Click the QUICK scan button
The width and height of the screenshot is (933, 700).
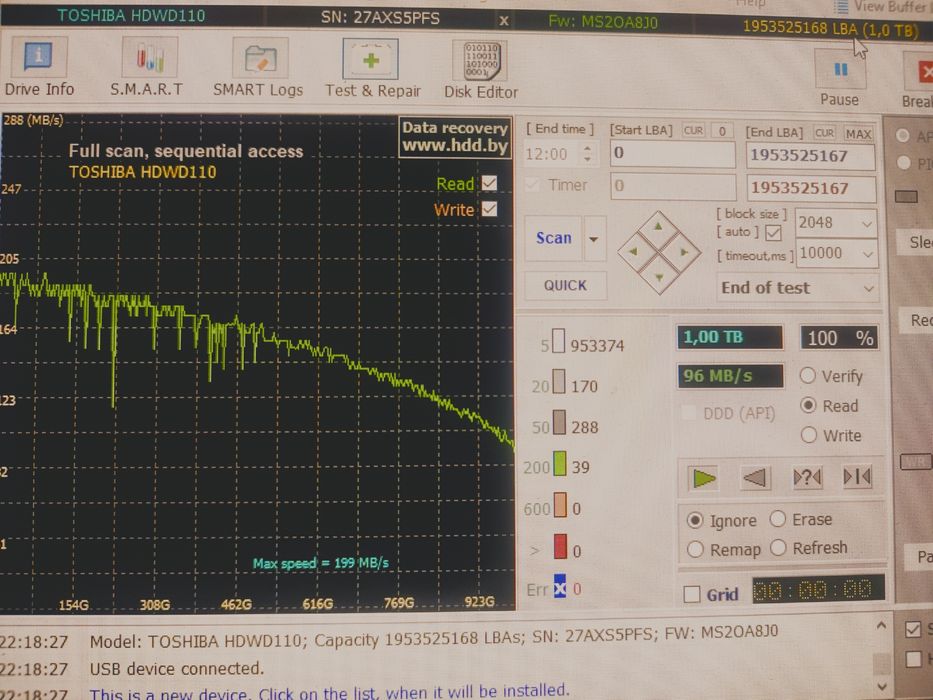pos(565,285)
